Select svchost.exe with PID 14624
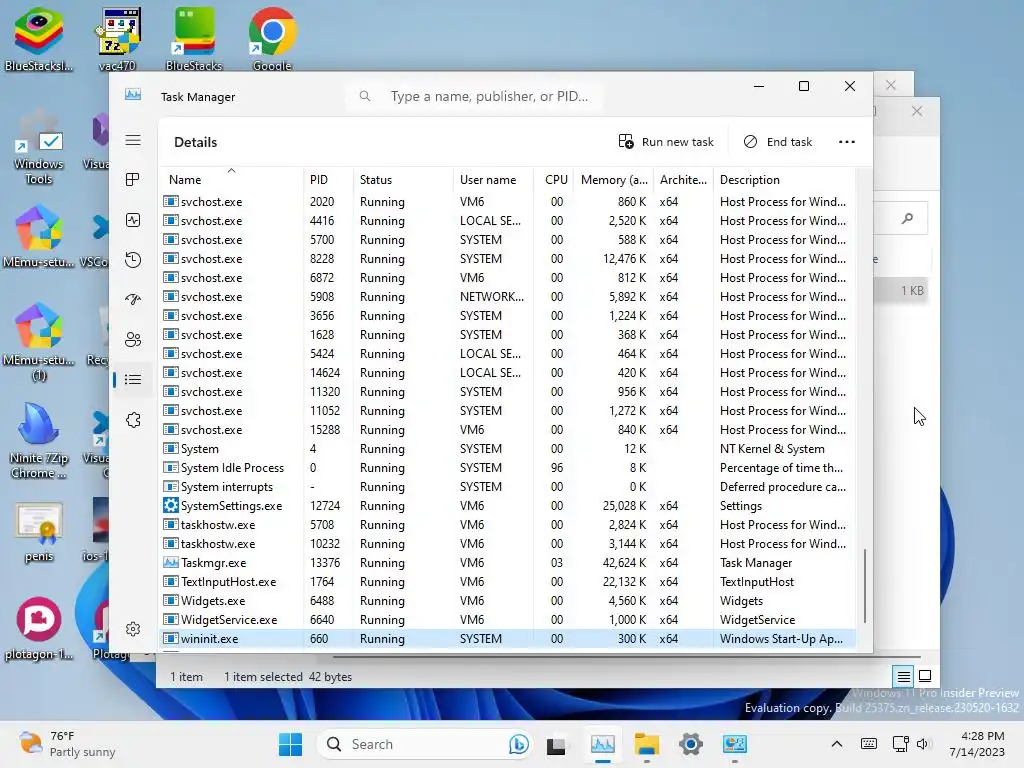 pyautogui.click(x=507, y=372)
